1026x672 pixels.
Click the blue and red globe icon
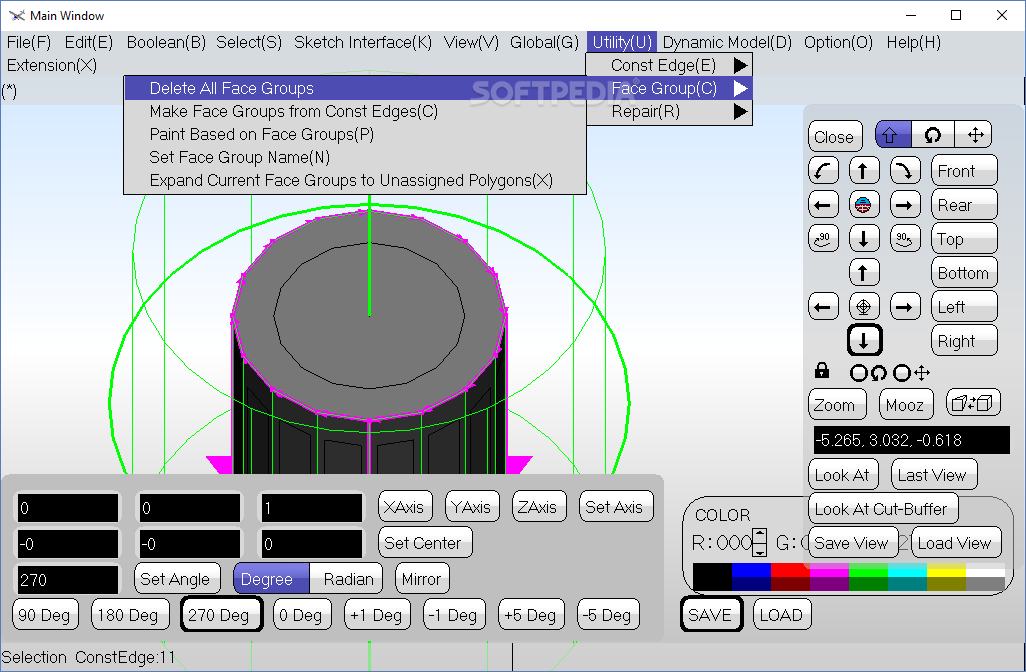pyautogui.click(x=864, y=205)
